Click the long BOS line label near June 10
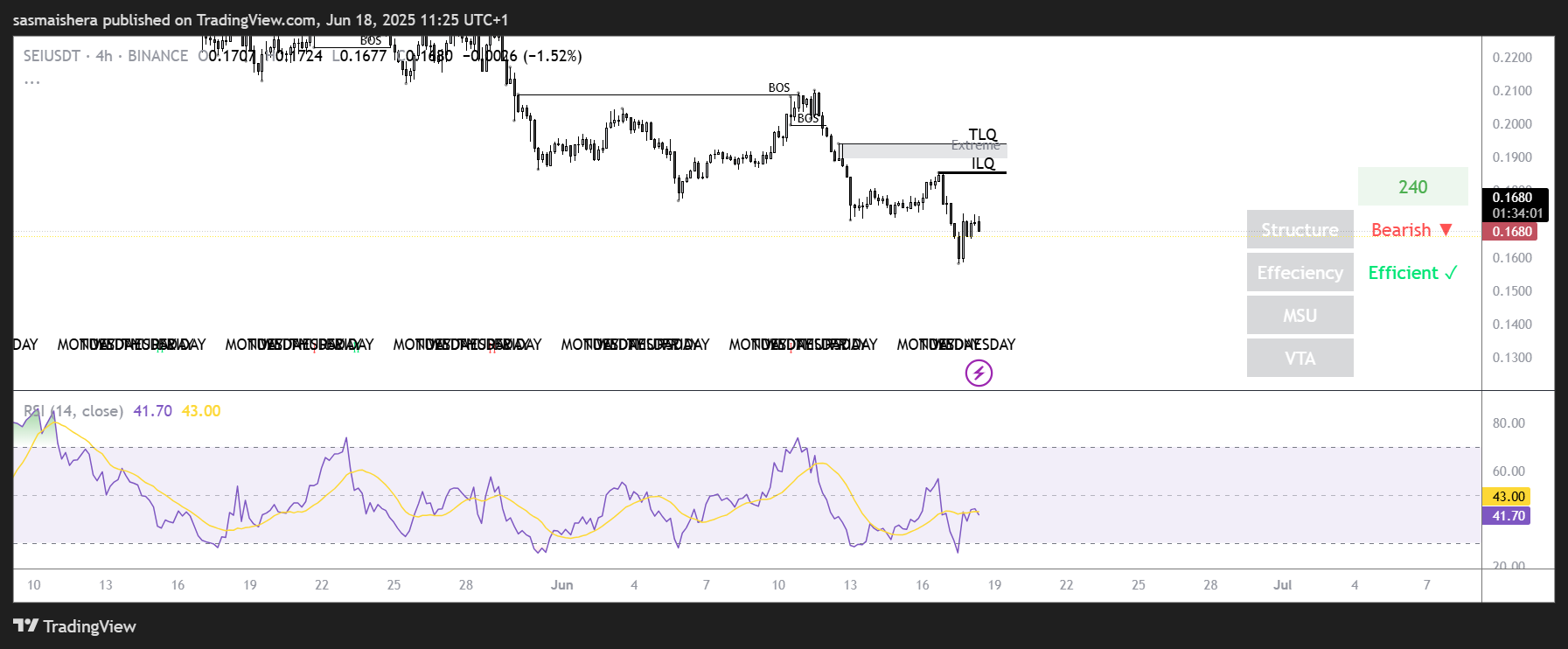This screenshot has height=649, width=1568. pos(778,87)
